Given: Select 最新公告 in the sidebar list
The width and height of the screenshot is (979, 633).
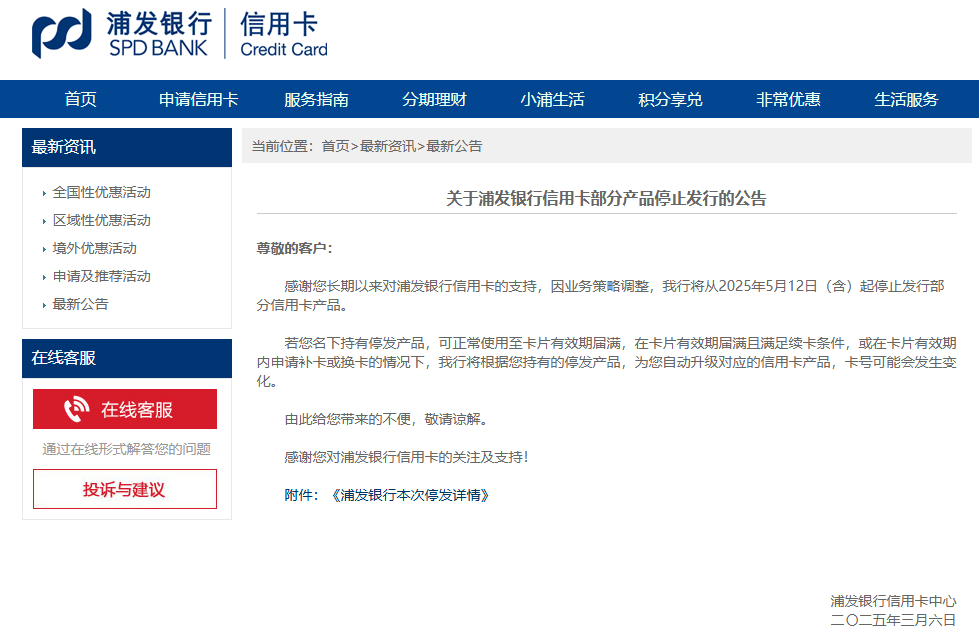Looking at the screenshot, I should [81, 304].
